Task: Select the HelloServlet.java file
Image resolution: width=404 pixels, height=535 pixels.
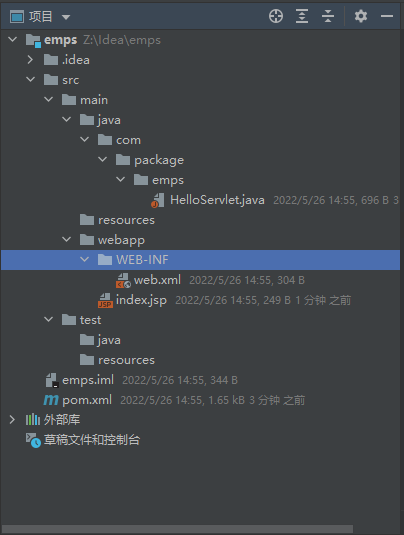Action: (217, 200)
